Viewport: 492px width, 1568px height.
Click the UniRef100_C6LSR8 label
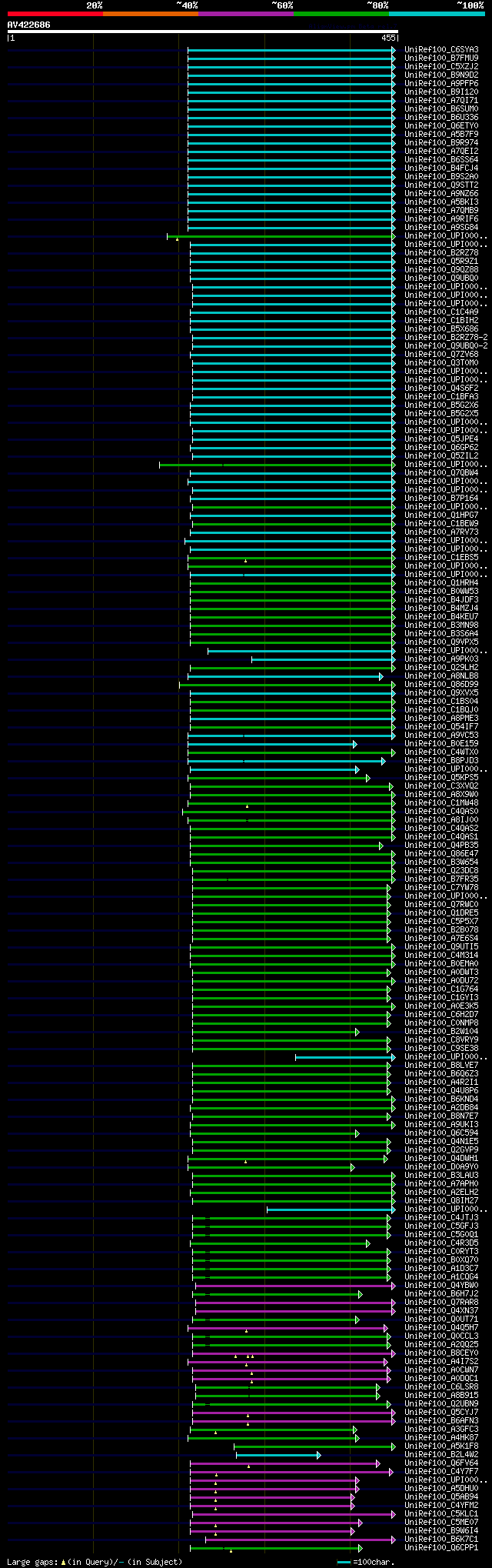pyautogui.click(x=441, y=1387)
